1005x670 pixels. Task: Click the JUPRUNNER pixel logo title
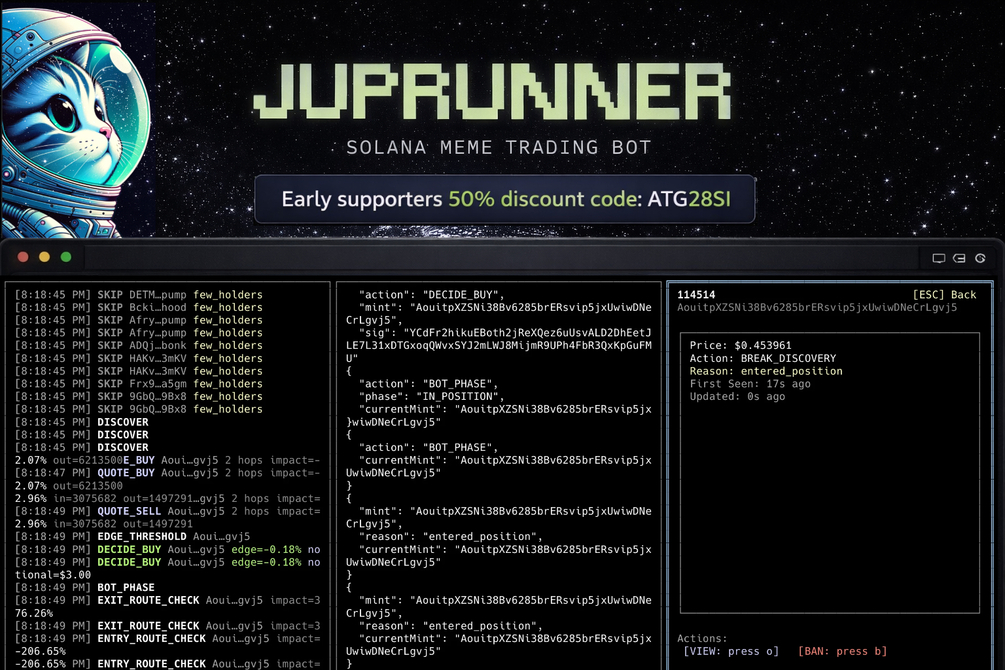(x=492, y=90)
